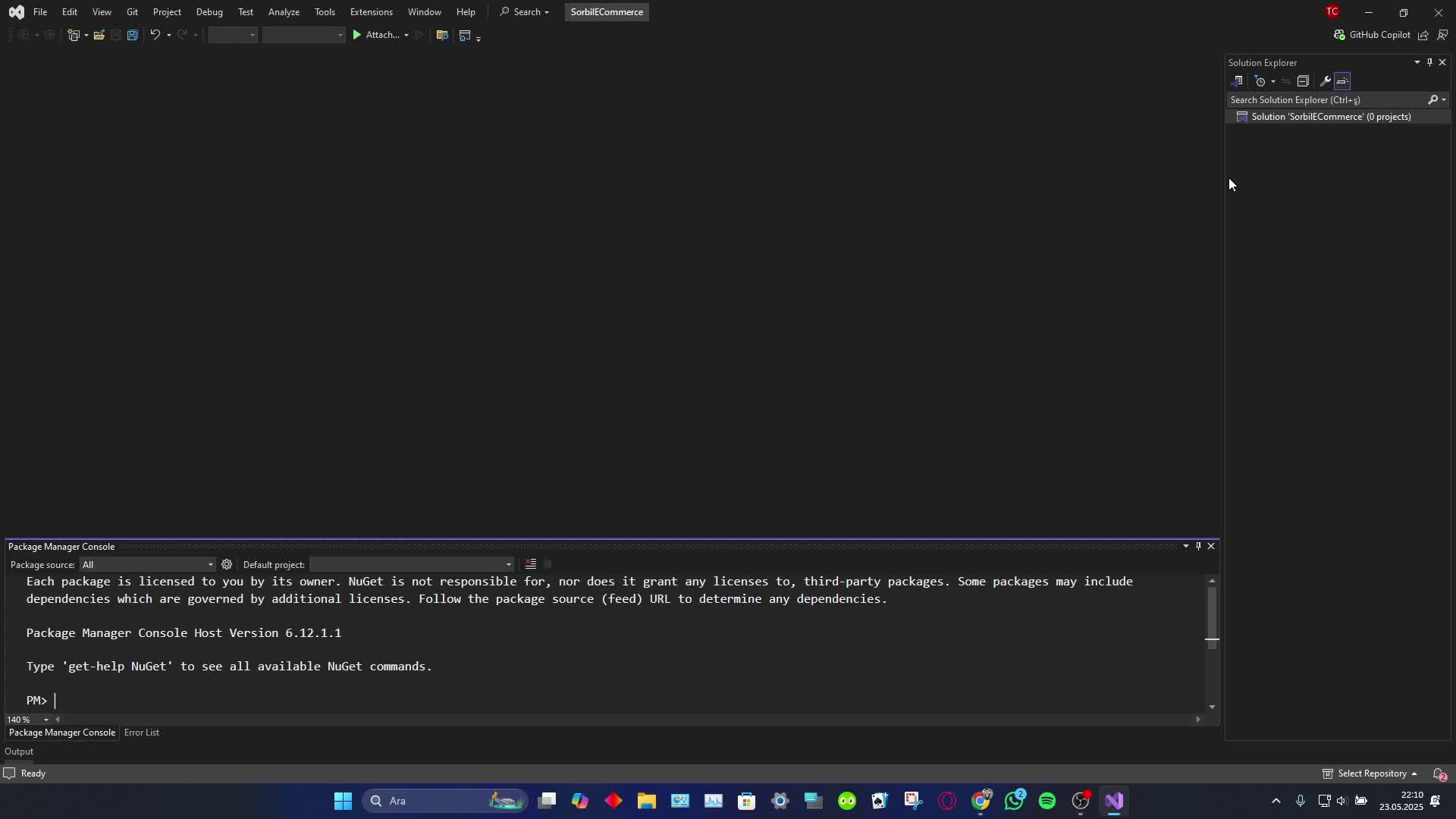This screenshot has width=1456, height=819.
Task: Click the Search box in title bar
Action: 524,12
